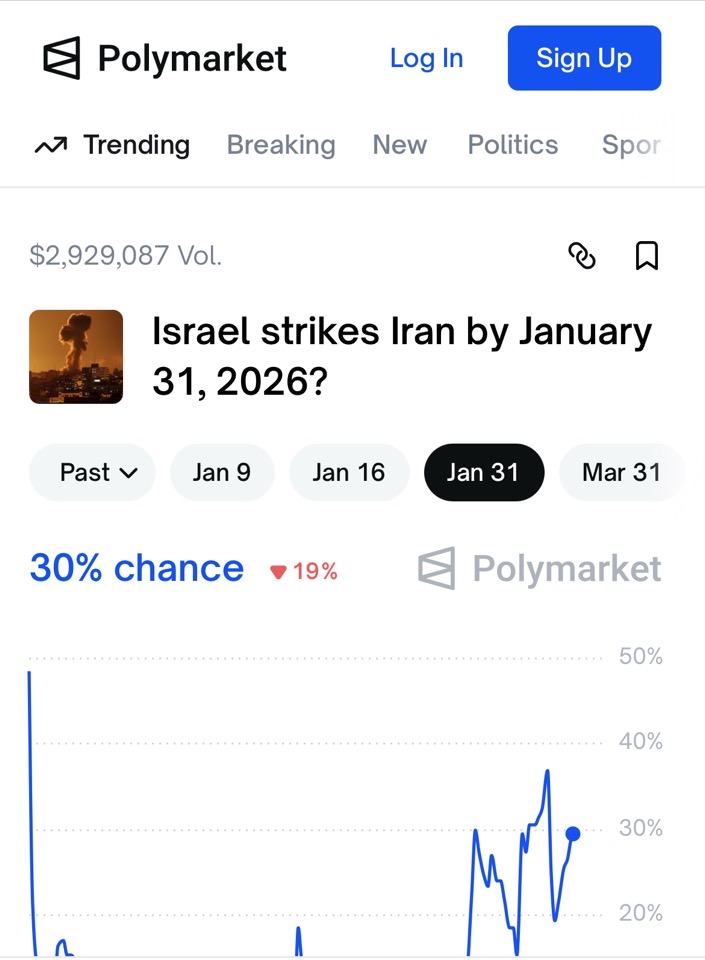
Task: Select the Jan 16 date pill
Action: [x=348, y=472]
